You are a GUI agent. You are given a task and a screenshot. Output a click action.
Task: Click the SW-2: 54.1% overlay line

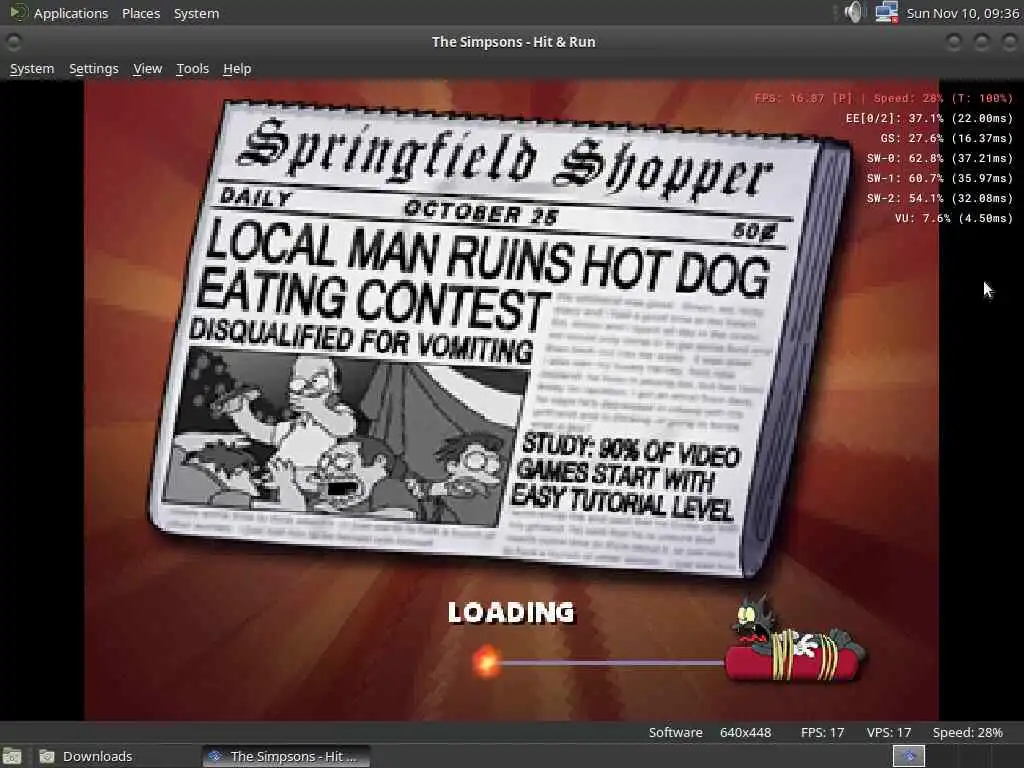[x=940, y=198]
